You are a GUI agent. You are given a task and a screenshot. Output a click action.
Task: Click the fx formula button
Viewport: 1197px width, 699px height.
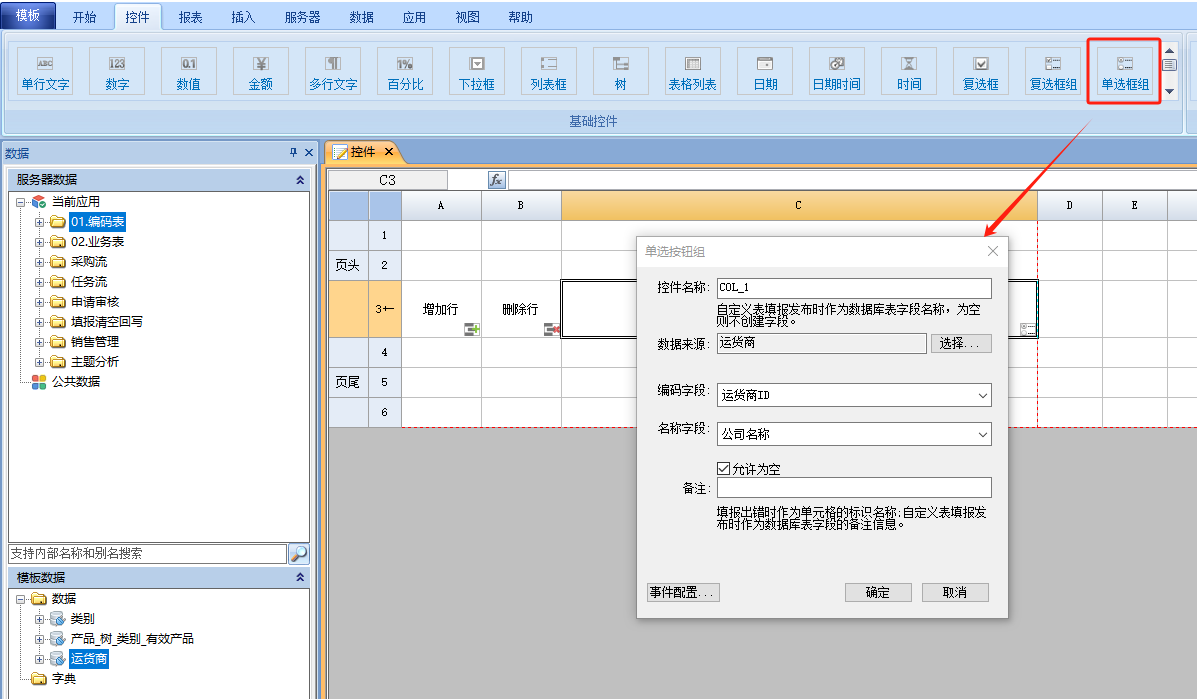(x=496, y=180)
